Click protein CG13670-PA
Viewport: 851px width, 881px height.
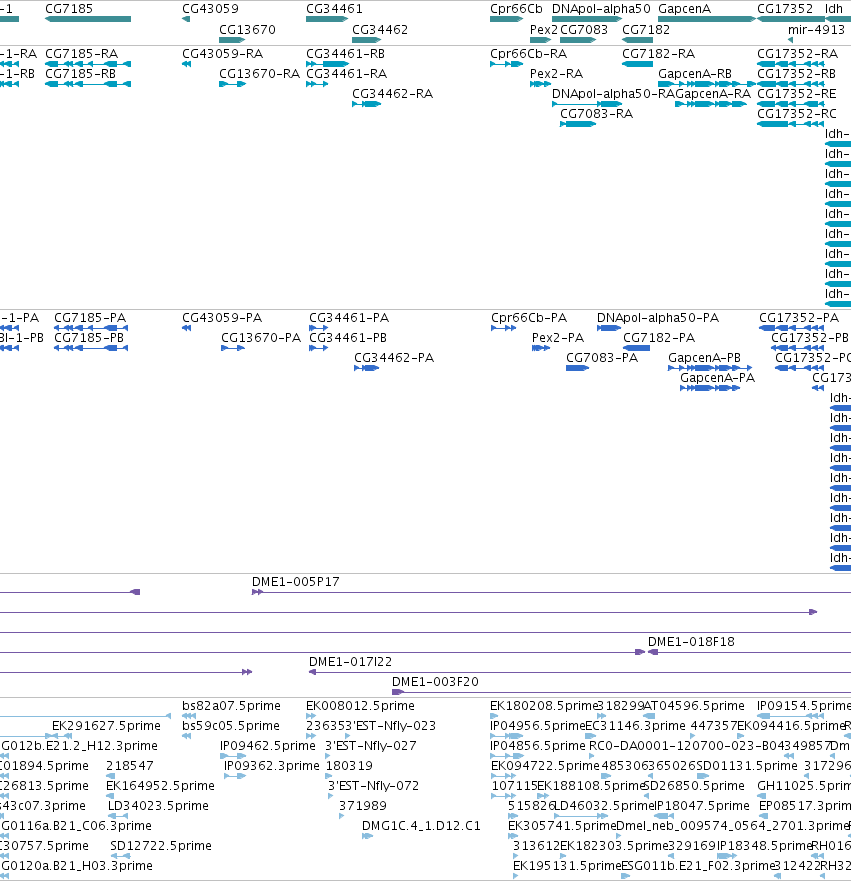[x=261, y=338]
